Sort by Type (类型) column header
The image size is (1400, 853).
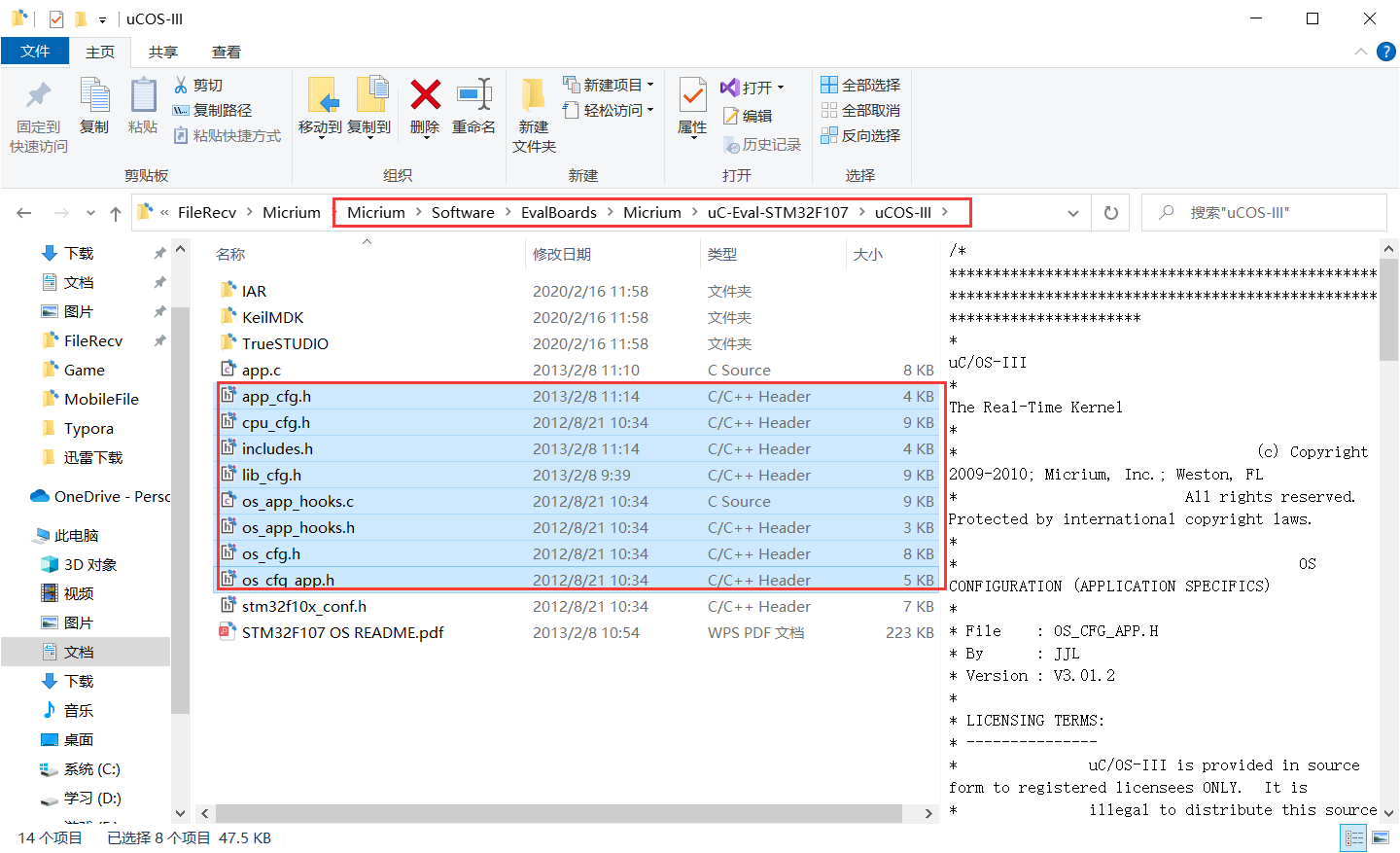click(x=722, y=255)
